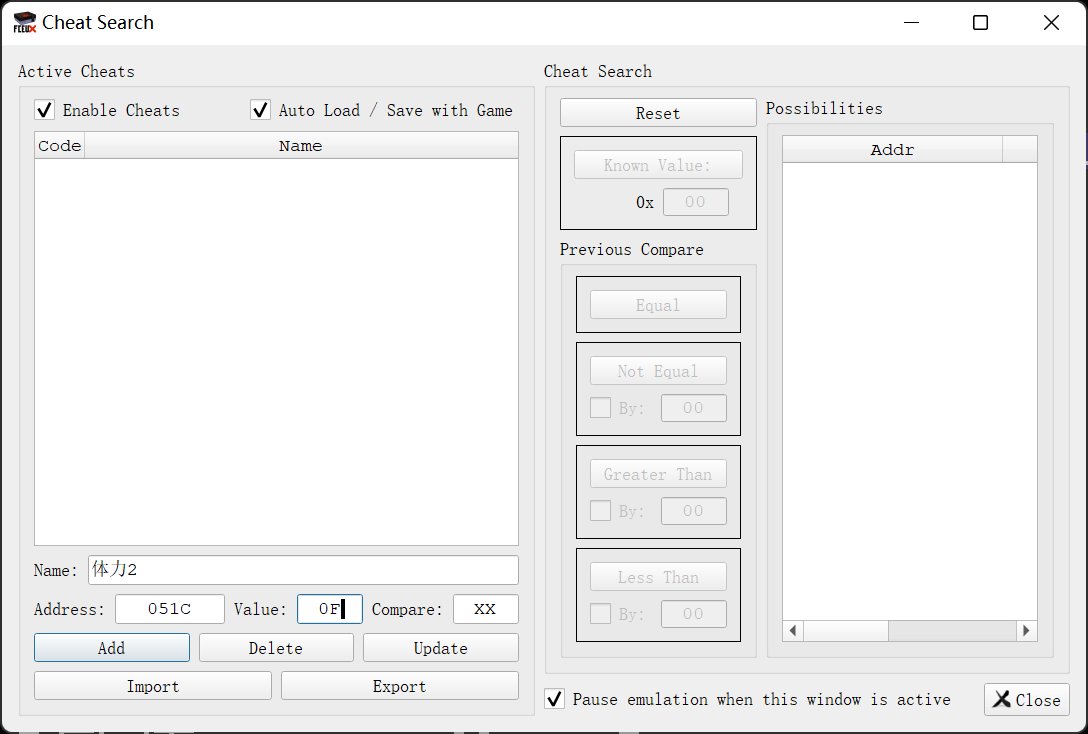1088x734 pixels.
Task: Select the Compare input field
Action: [x=485, y=609]
